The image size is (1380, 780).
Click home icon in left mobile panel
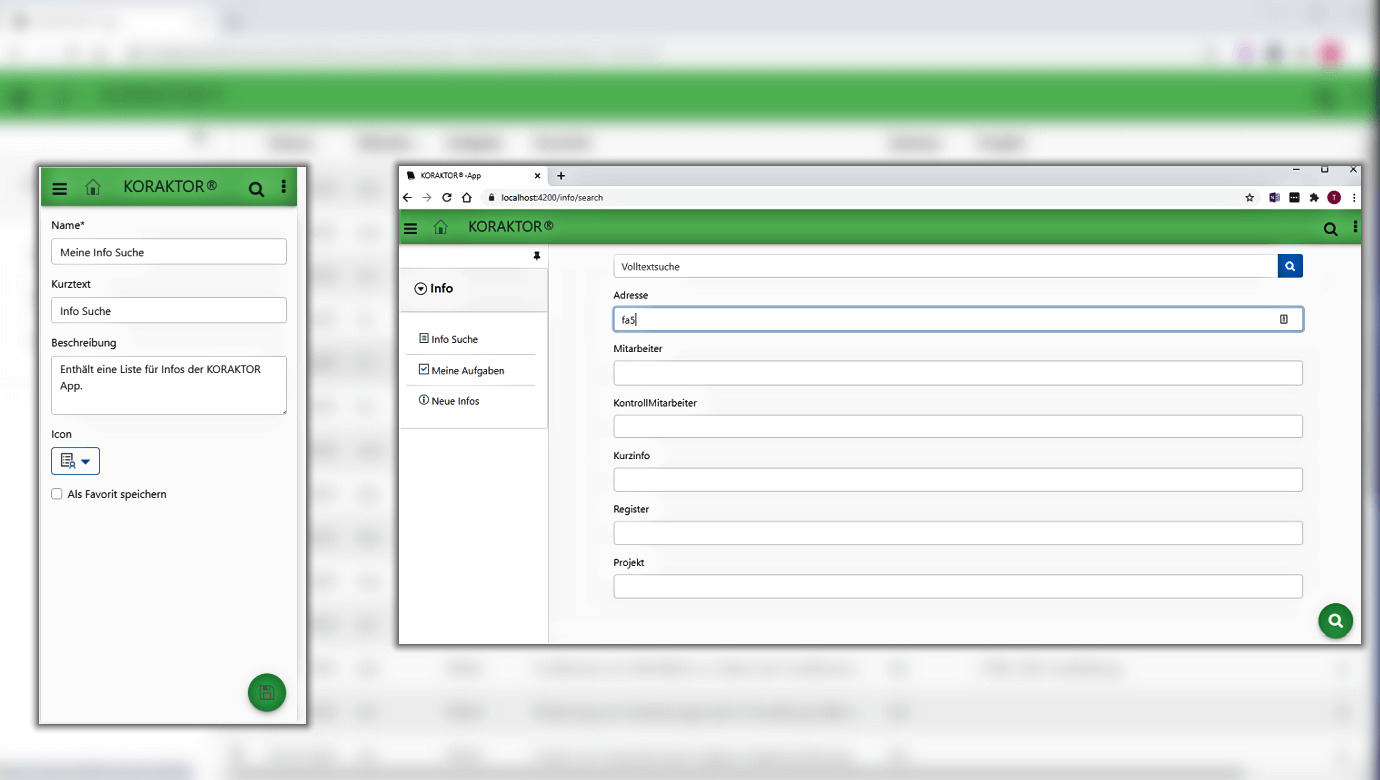93,187
